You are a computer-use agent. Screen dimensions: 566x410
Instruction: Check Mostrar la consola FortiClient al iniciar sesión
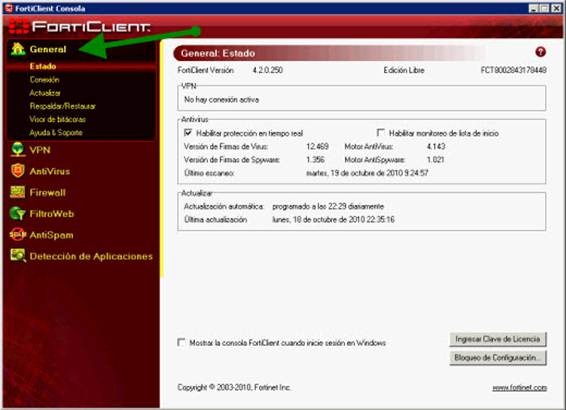pos(181,342)
